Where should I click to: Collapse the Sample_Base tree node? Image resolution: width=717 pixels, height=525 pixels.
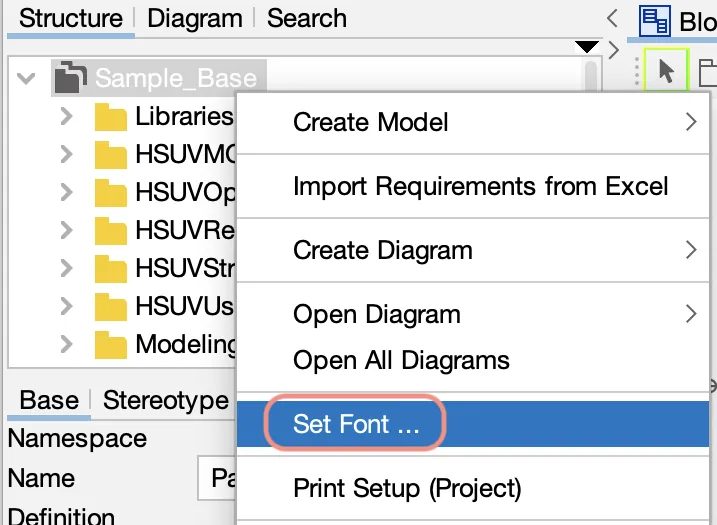click(26, 78)
